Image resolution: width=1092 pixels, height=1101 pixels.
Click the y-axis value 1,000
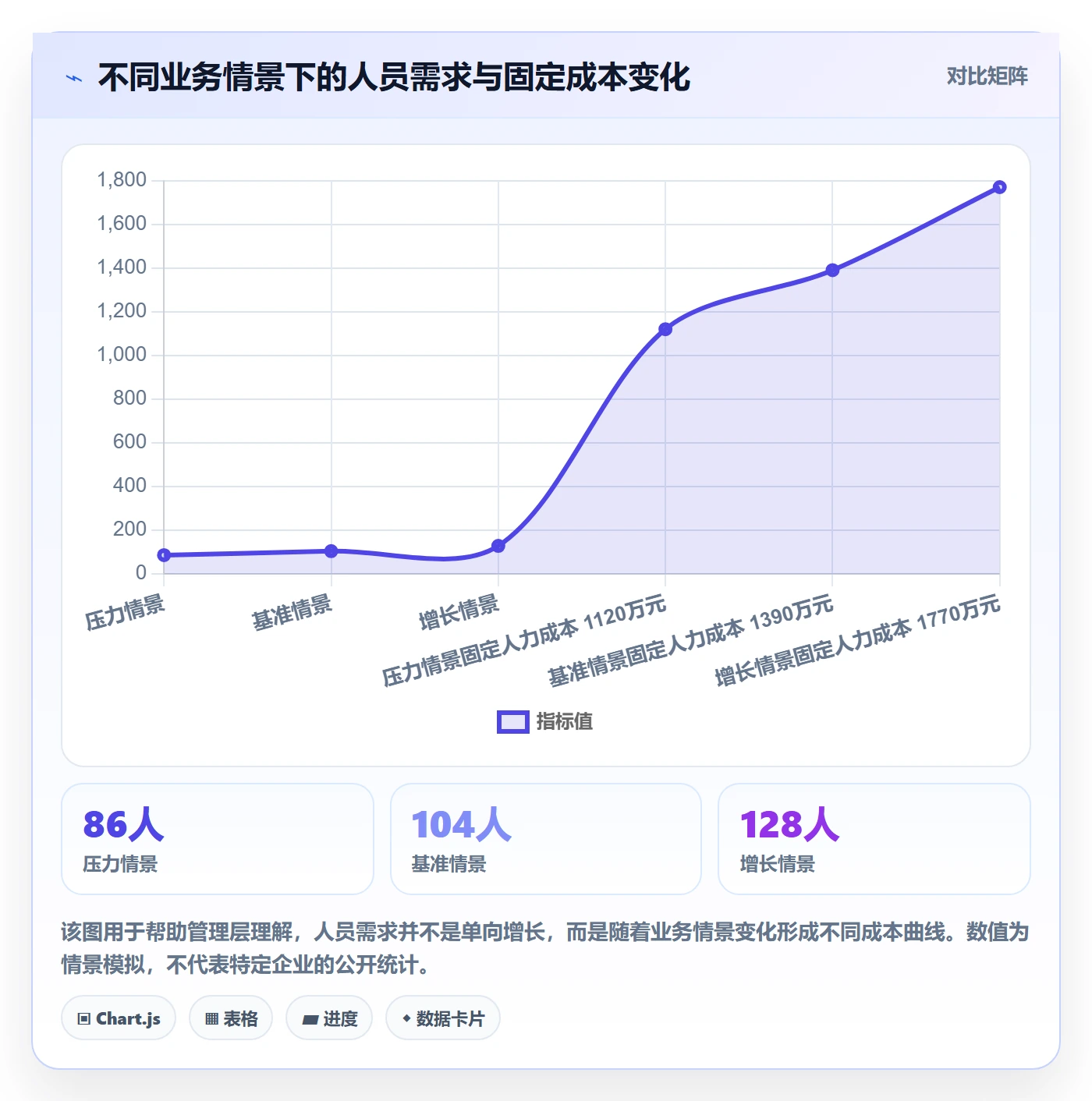coord(122,355)
